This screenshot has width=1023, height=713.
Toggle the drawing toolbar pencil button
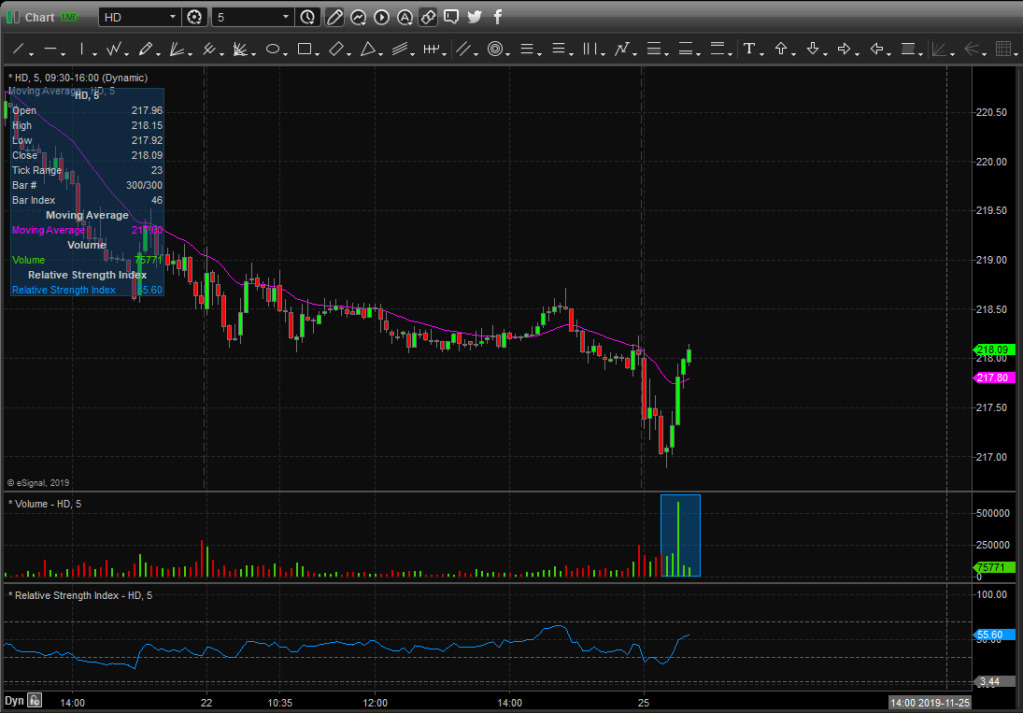tap(335, 17)
